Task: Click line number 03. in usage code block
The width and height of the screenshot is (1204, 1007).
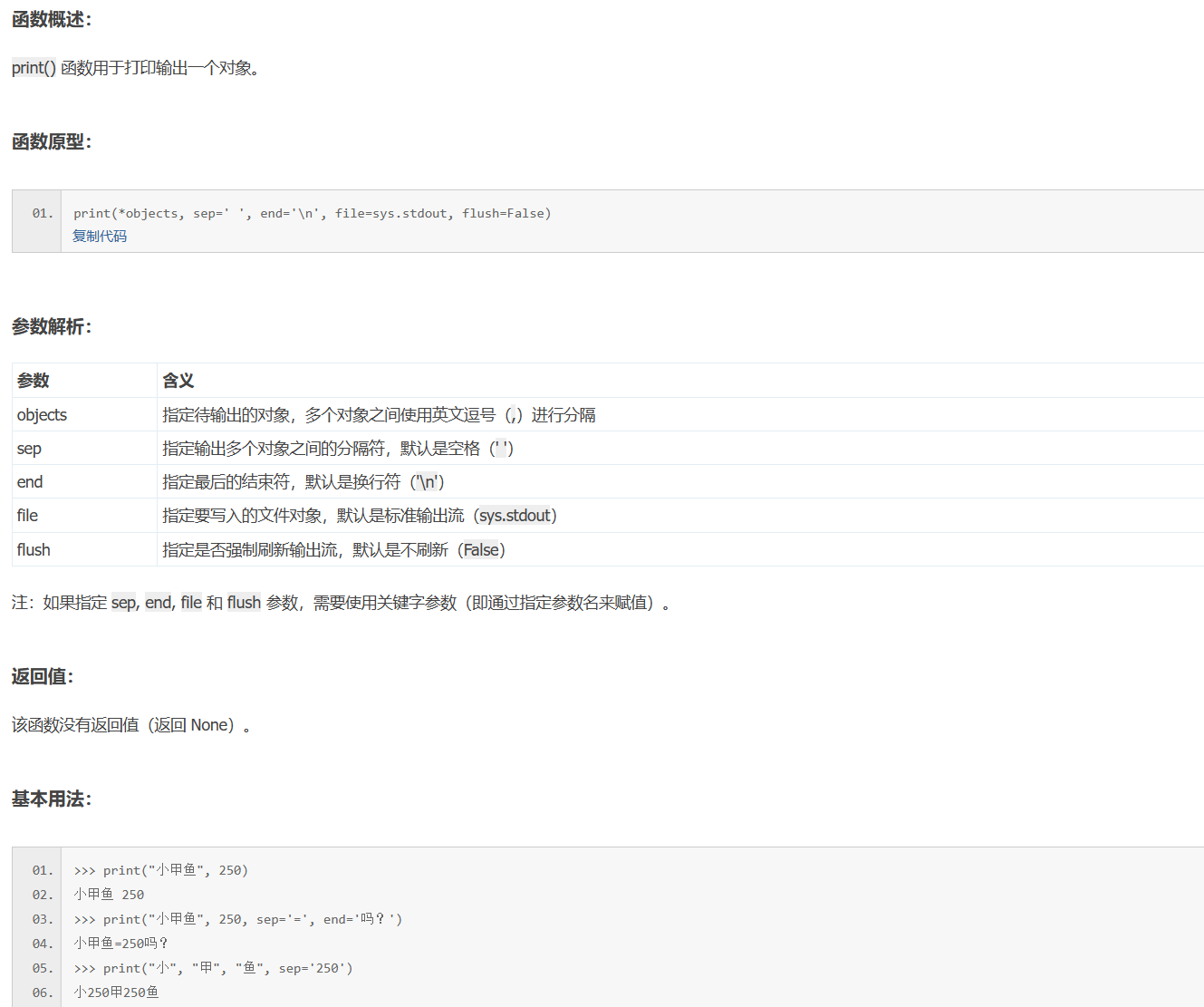Action: pos(43,919)
